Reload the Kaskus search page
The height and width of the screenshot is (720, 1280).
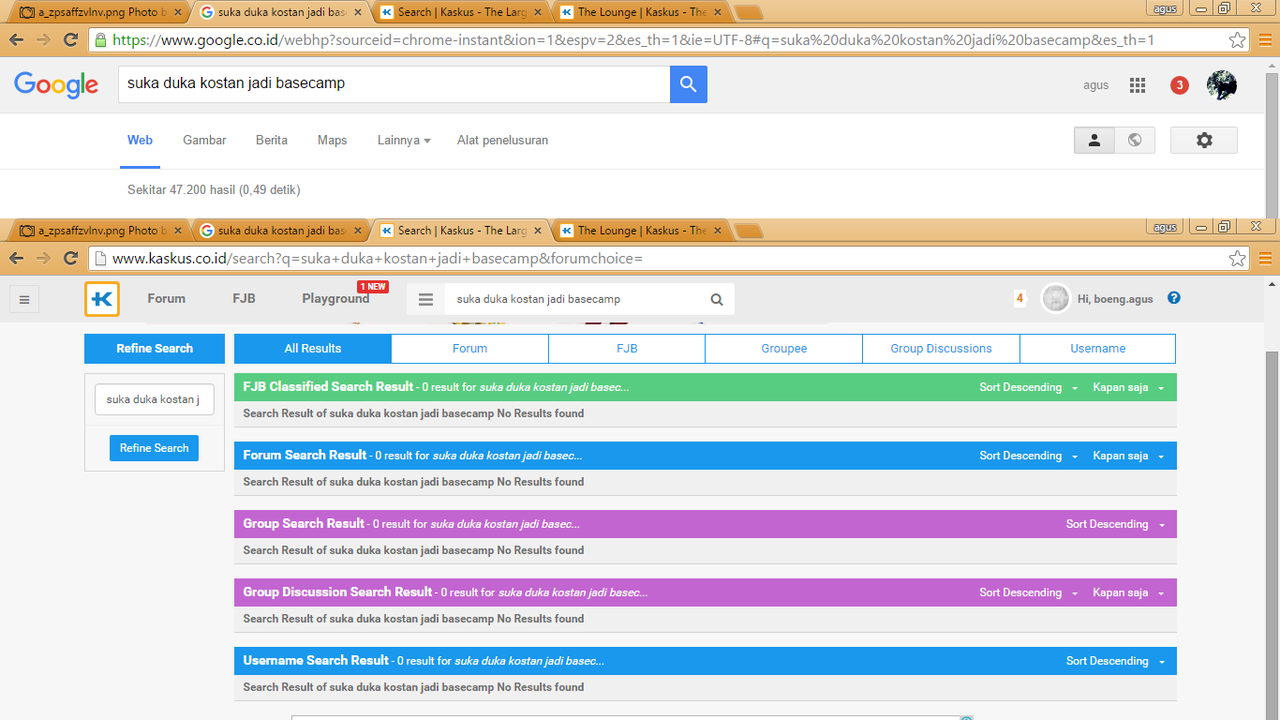[70, 258]
